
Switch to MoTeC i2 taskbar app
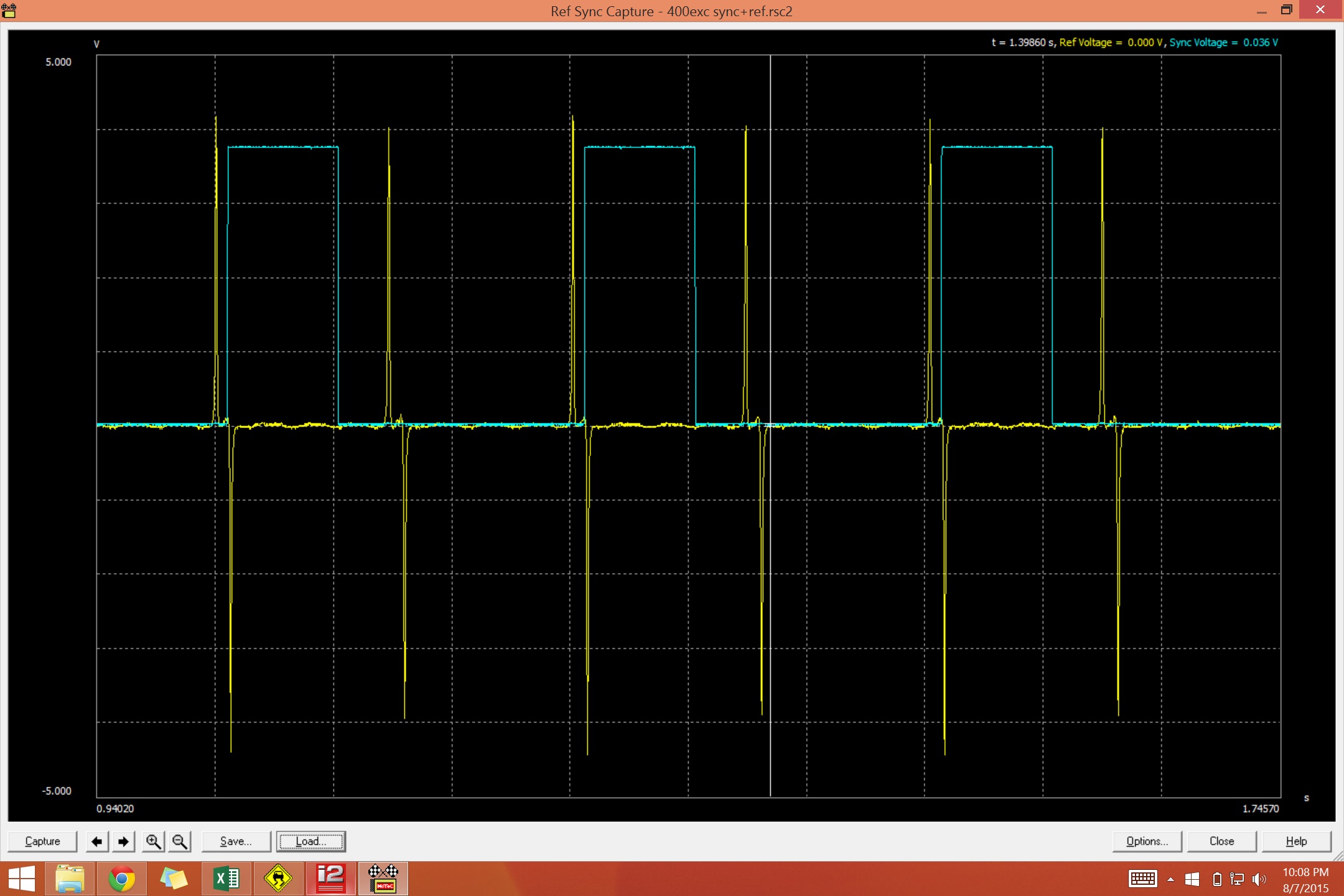[x=330, y=879]
